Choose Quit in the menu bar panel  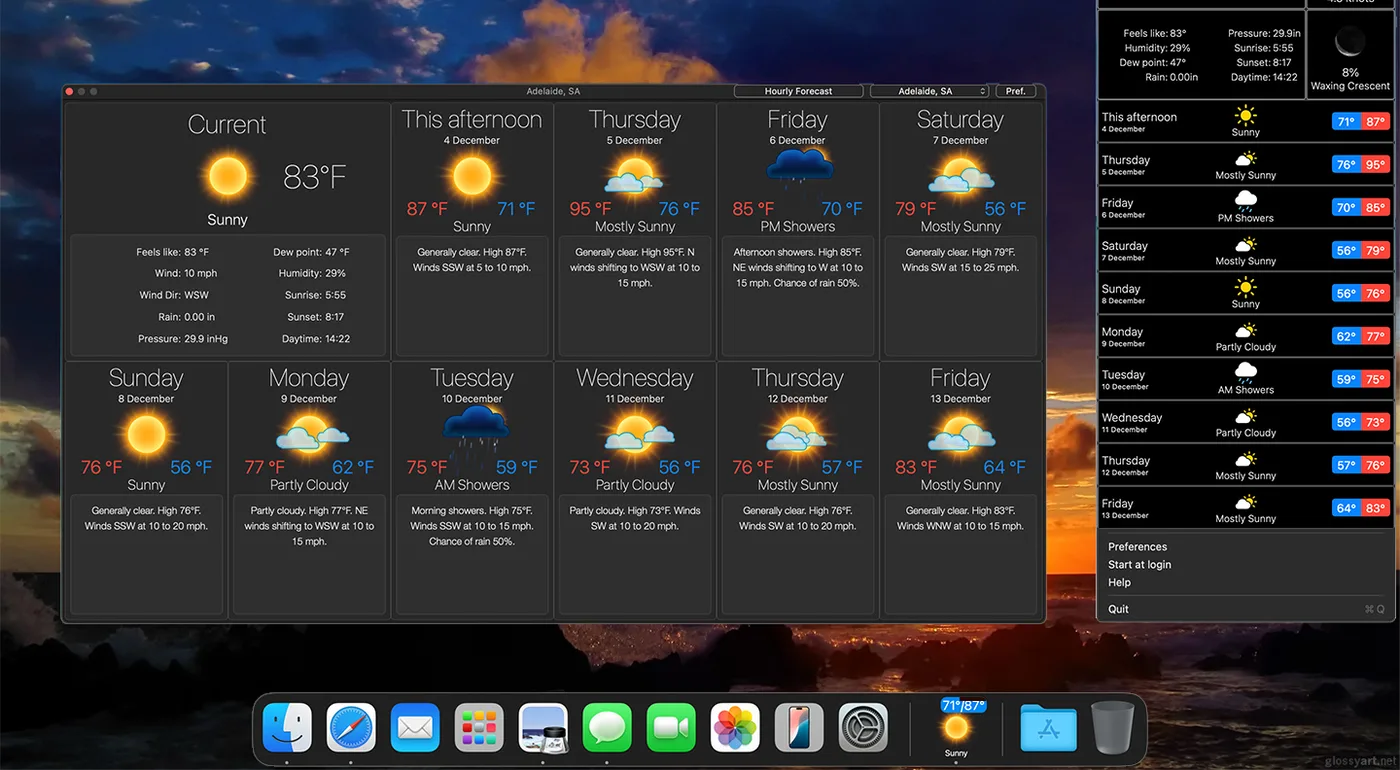[1118, 609]
